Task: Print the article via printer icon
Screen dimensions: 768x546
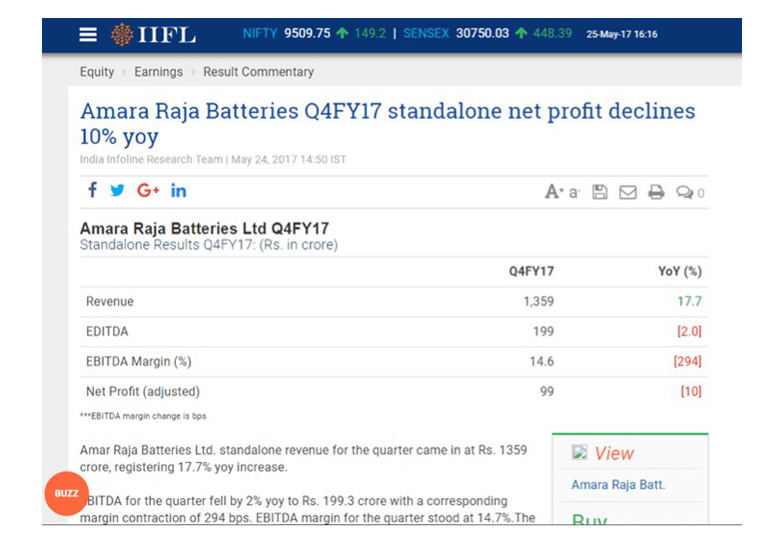Action: click(x=656, y=192)
